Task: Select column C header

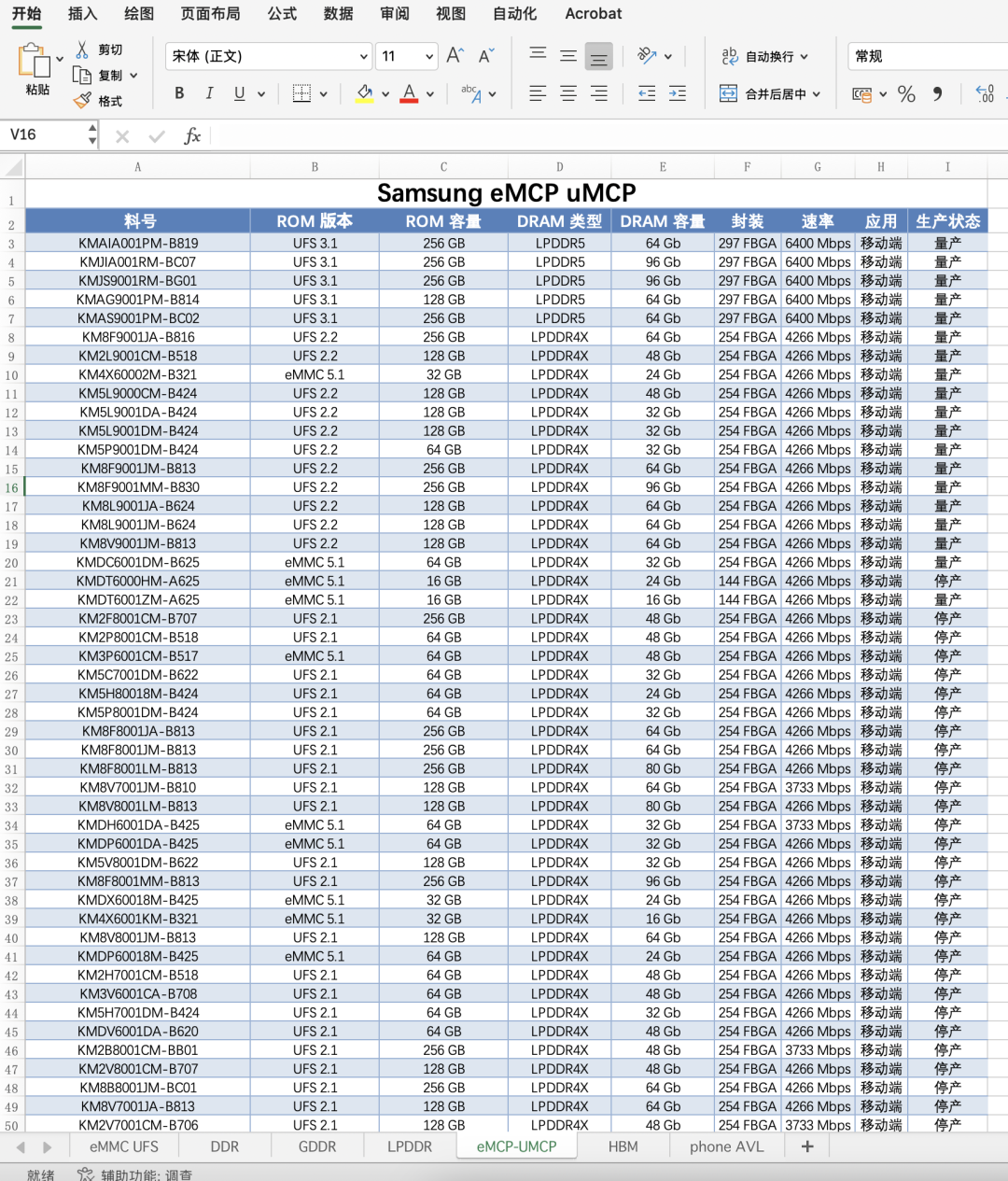Action: 443,167
